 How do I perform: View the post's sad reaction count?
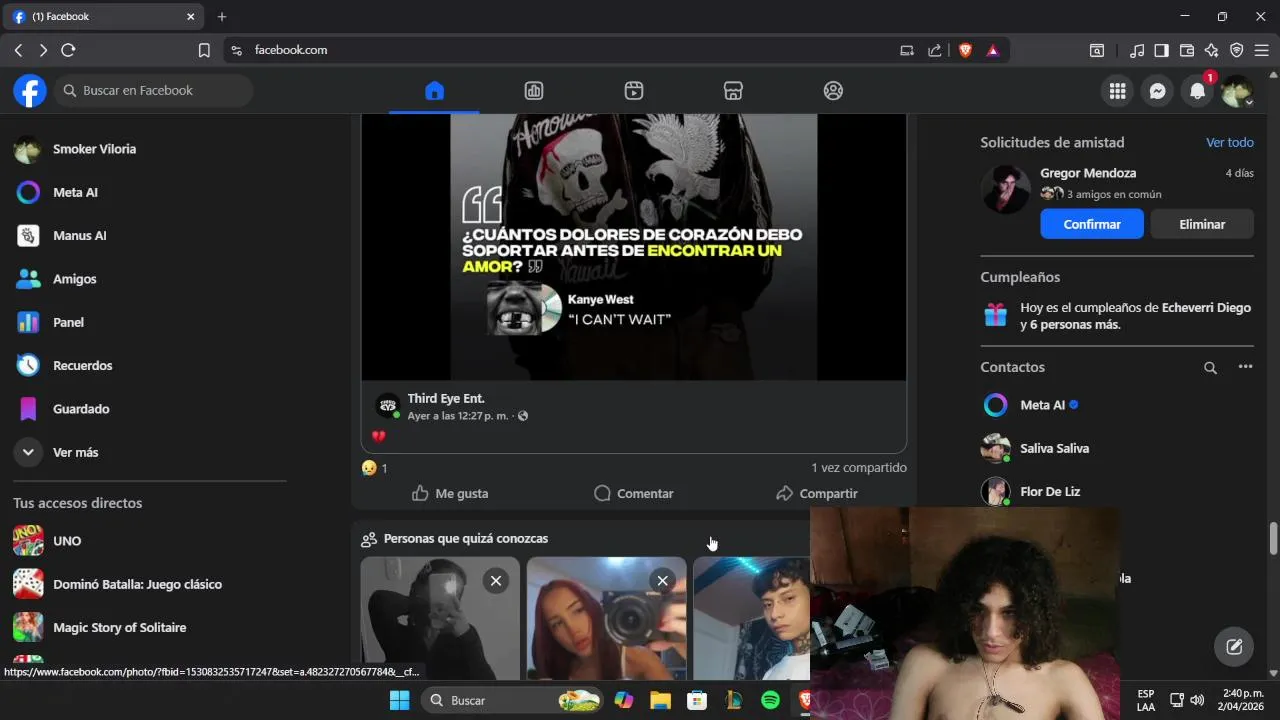tap(374, 468)
